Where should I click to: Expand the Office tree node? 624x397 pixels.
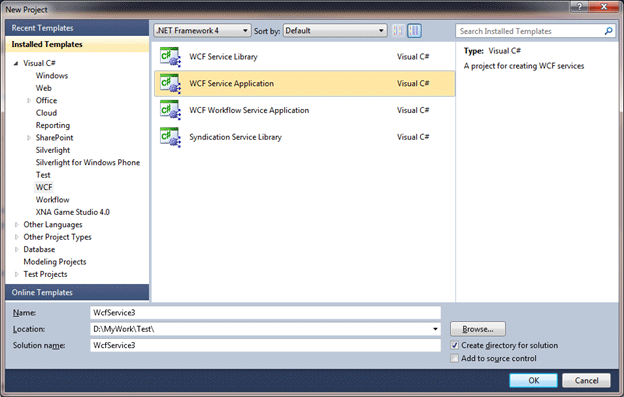29,101
